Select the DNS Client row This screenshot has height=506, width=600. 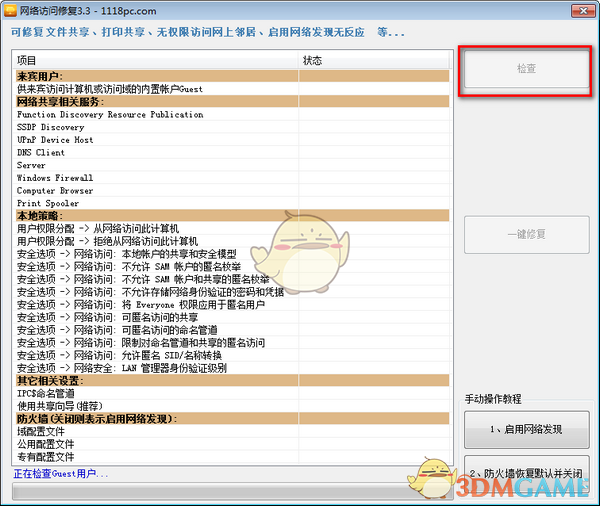coord(233,152)
